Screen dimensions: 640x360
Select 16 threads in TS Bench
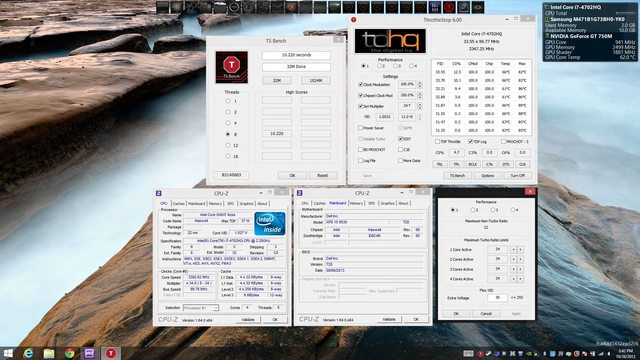[x=228, y=156]
